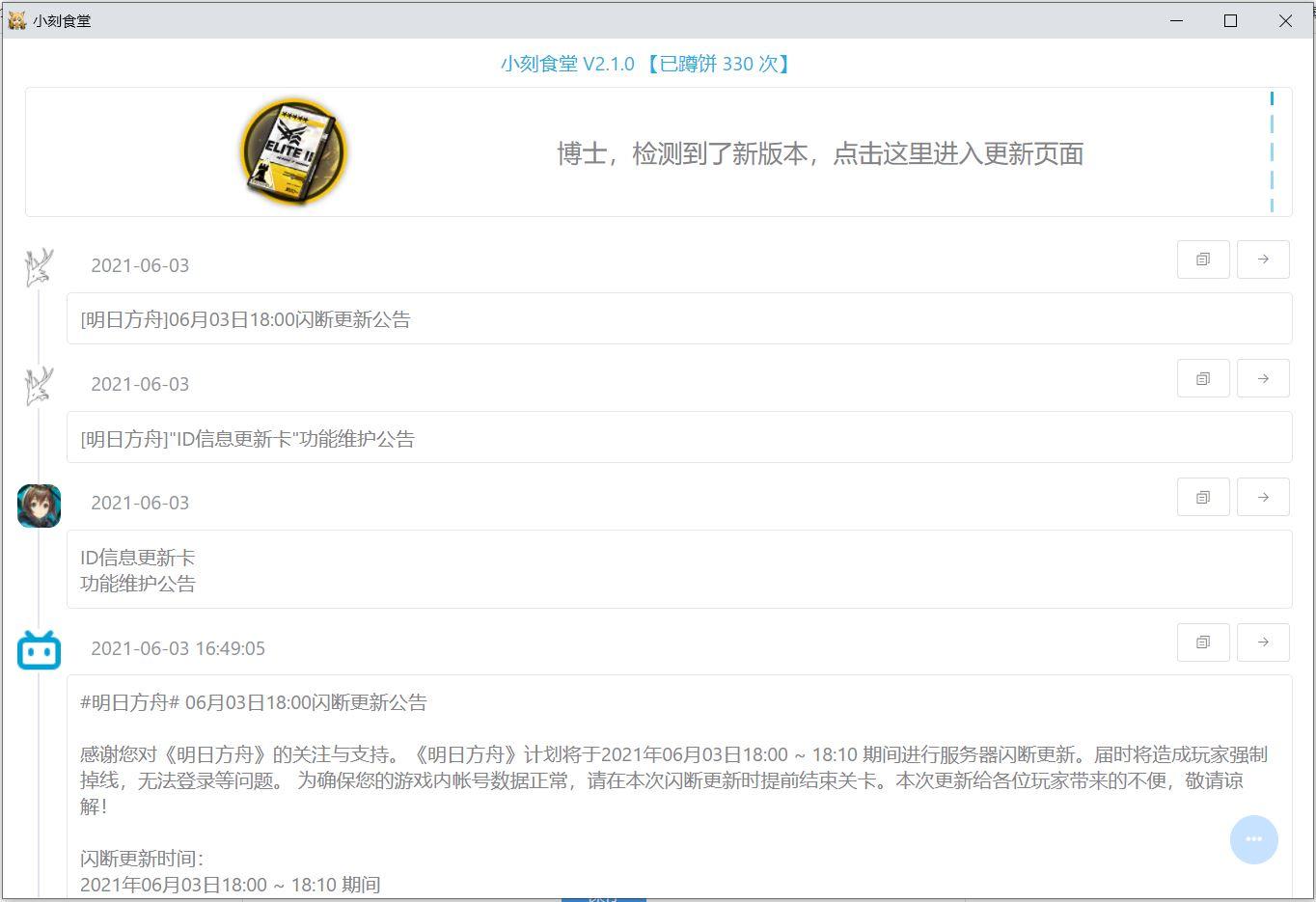1316x902 pixels.
Task: Open the Amiya avatar post with arrow button
Action: 1263,497
